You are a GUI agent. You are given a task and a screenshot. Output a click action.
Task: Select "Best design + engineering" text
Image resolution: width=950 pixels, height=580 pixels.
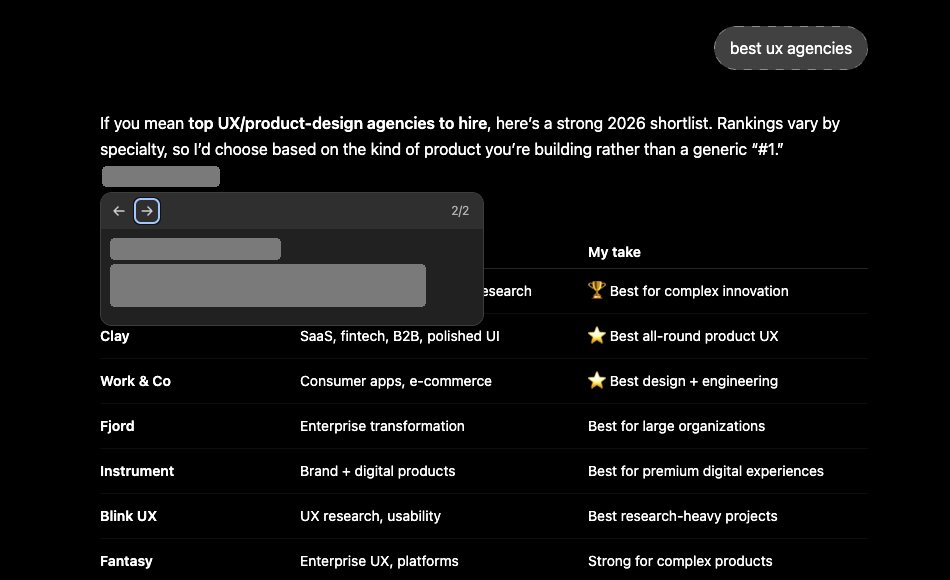[694, 381]
